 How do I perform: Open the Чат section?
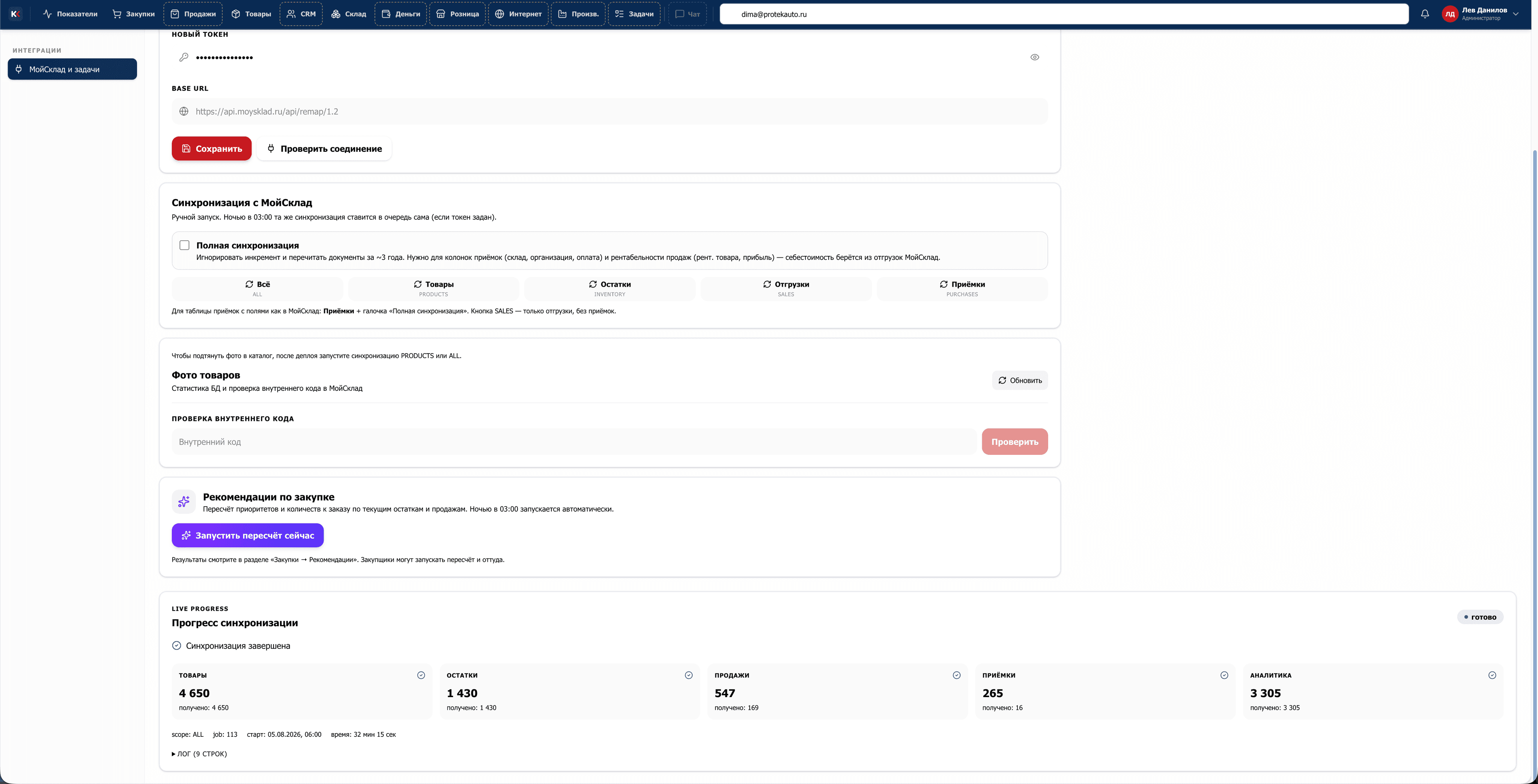tap(688, 14)
